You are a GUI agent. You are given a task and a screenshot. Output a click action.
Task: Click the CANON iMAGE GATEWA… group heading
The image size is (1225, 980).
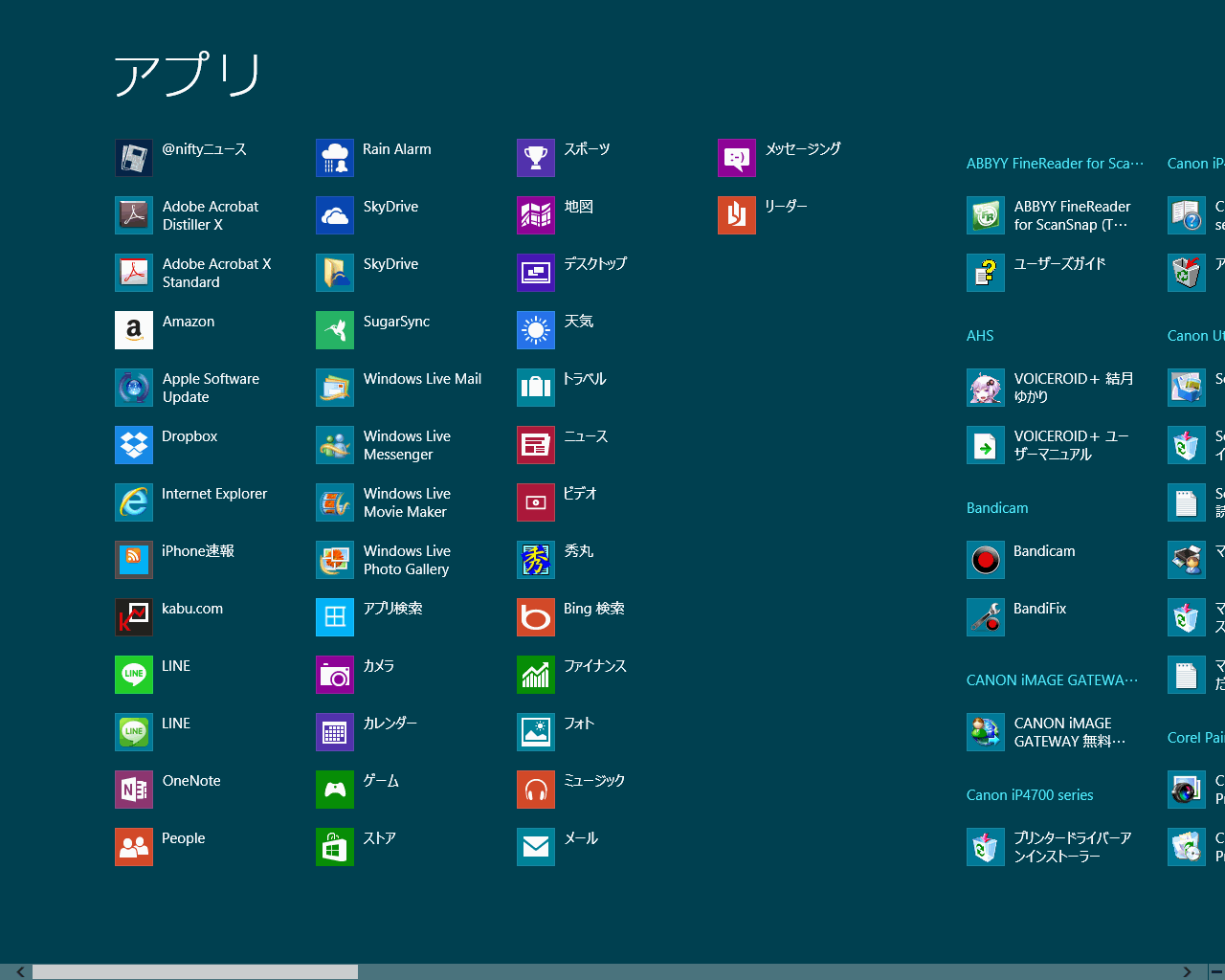click(1053, 680)
